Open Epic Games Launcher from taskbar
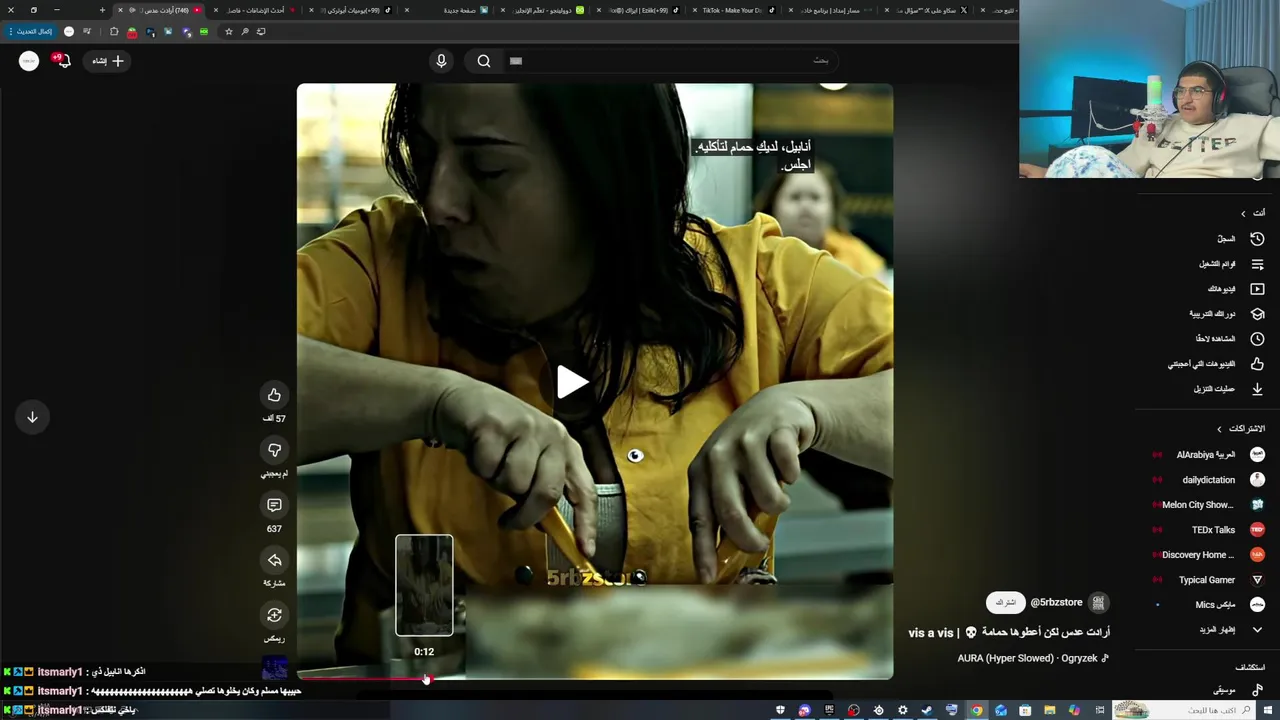This screenshot has width=1280, height=720. (829, 710)
